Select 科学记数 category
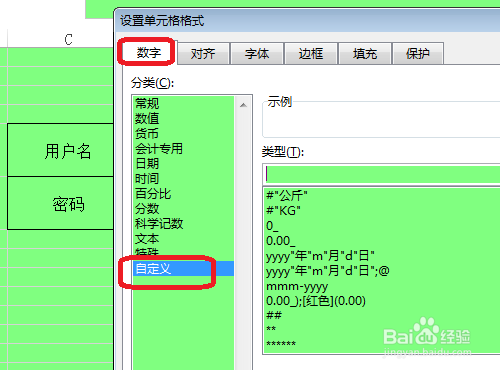The image size is (500, 370). point(183,223)
